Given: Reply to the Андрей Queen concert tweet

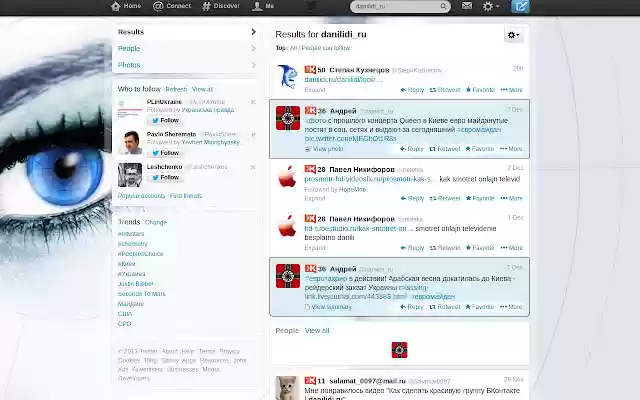Looking at the screenshot, I should pyautogui.click(x=412, y=149).
